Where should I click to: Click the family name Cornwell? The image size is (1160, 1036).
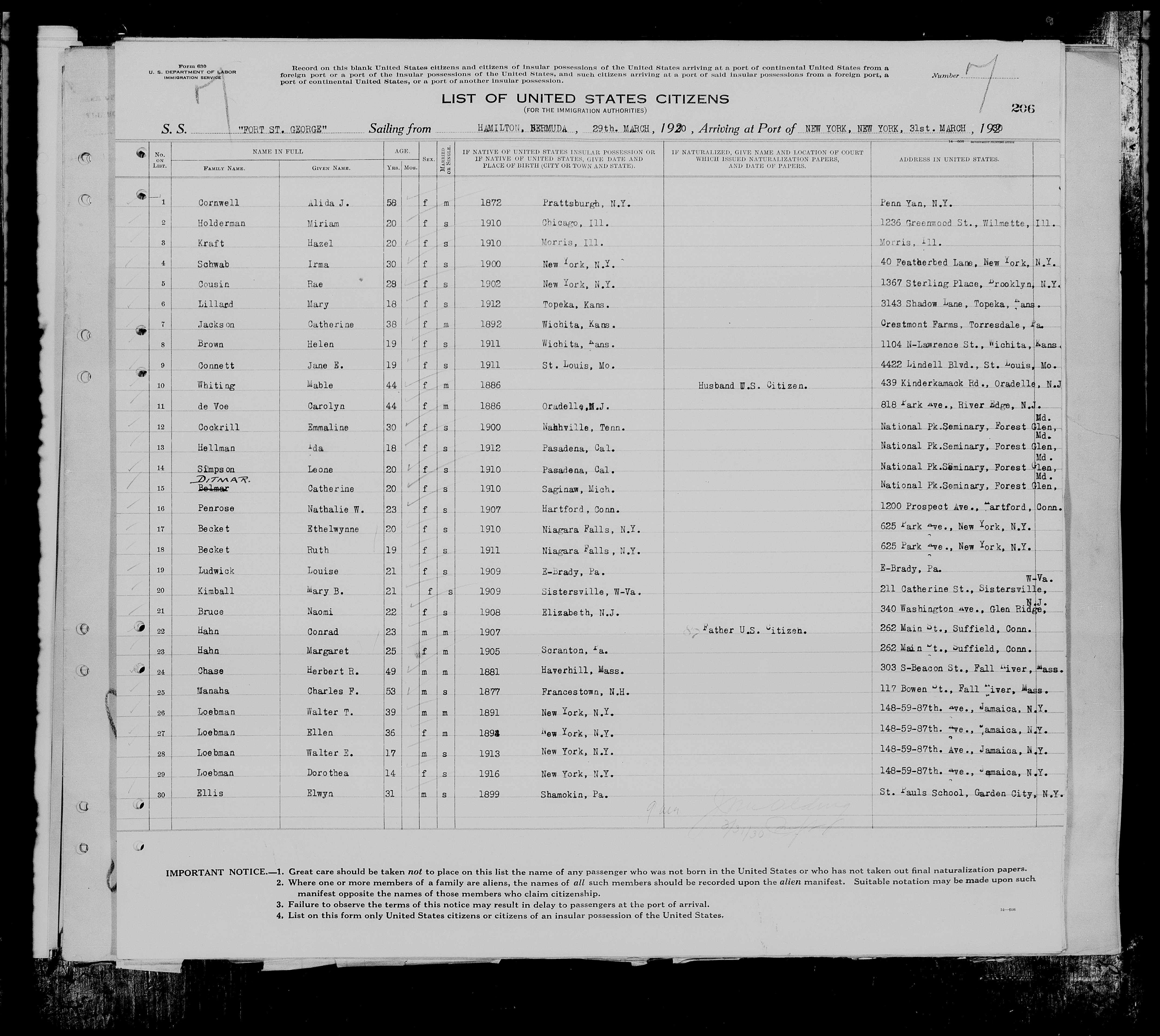219,203
